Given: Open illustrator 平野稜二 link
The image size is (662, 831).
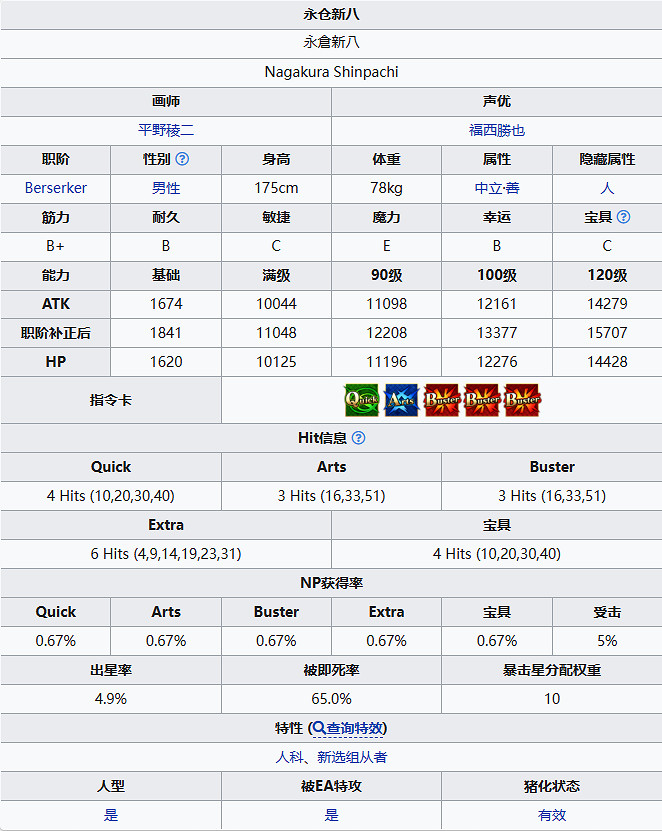Looking at the screenshot, I should click(166, 130).
